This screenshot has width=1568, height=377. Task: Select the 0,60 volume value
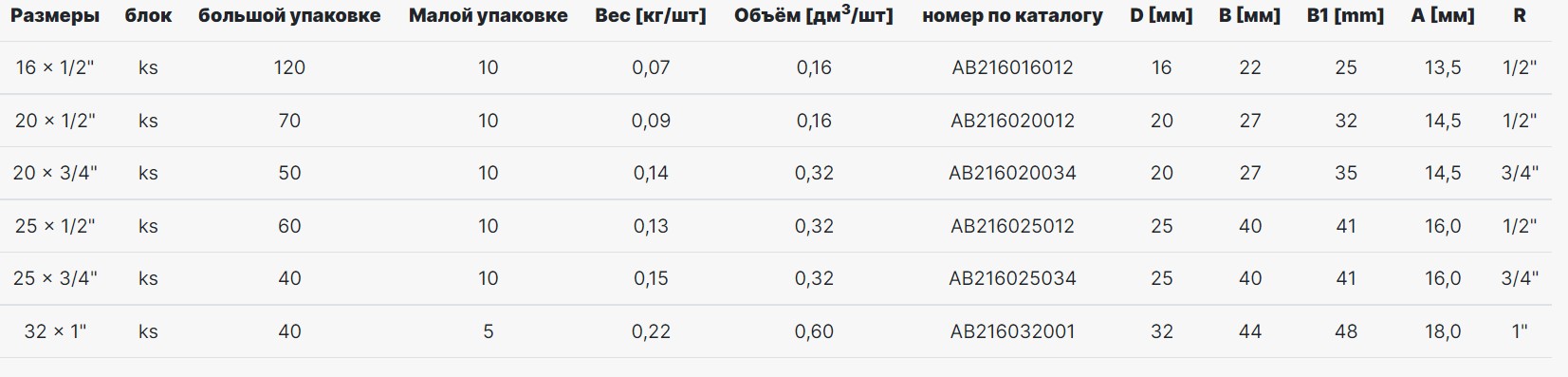pos(814,331)
